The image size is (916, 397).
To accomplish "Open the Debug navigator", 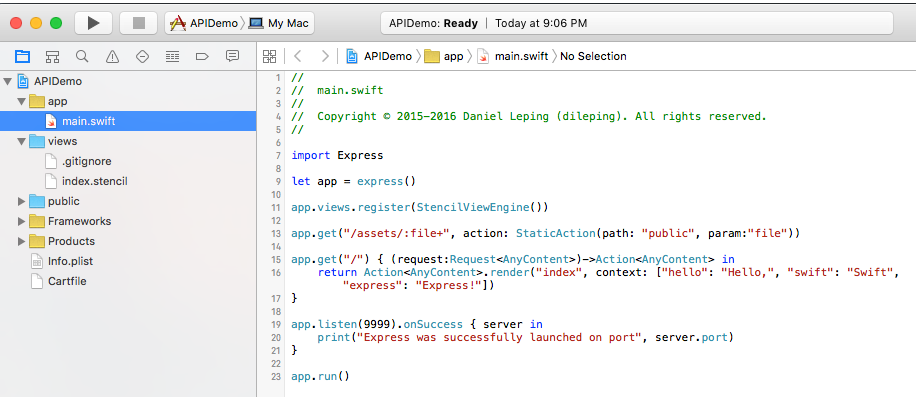I will tap(172, 57).
